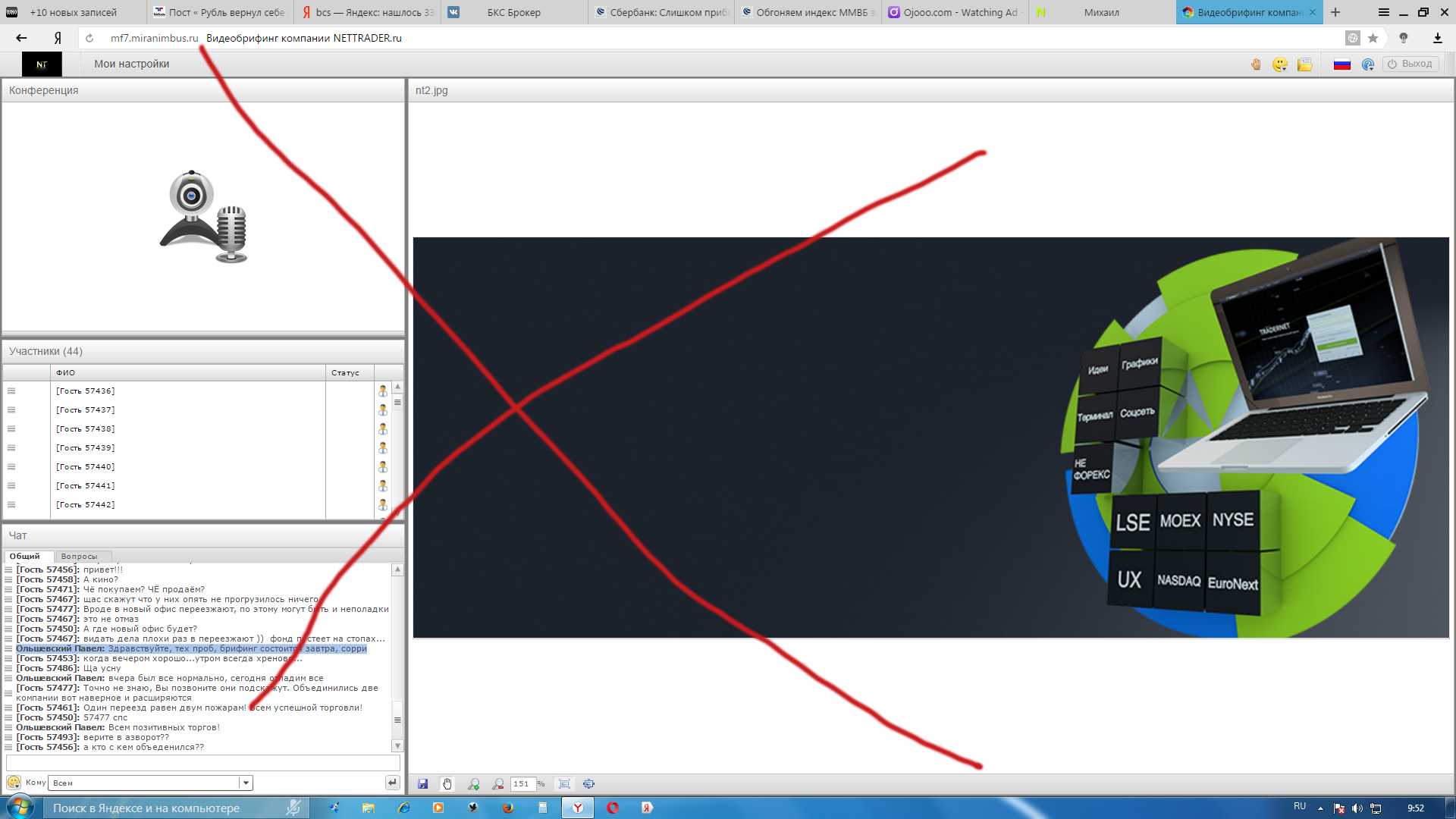Open the Кому recipient dropdown
Viewport: 1456px width, 819px height.
[150, 783]
